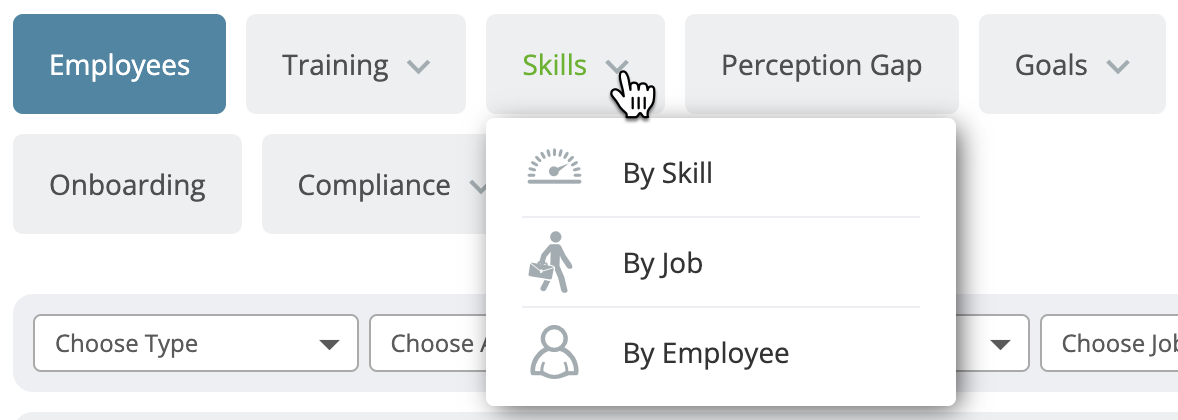The image size is (1178, 420).
Task: Click the walking businessman icon for By Job
Action: (551, 262)
